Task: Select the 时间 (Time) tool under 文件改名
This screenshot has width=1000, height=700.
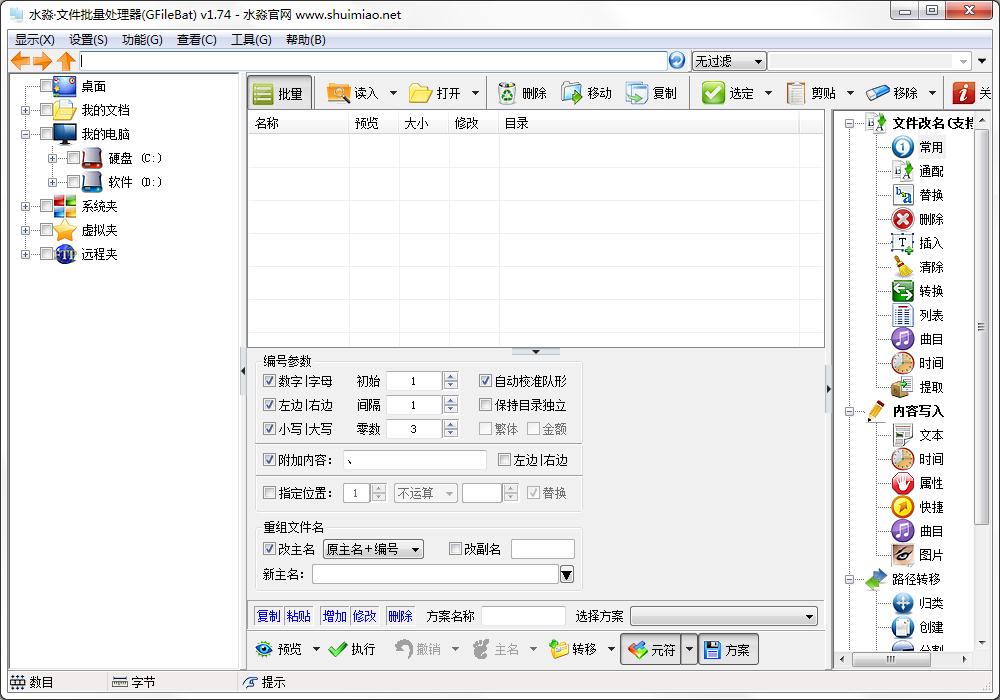Action: point(921,363)
